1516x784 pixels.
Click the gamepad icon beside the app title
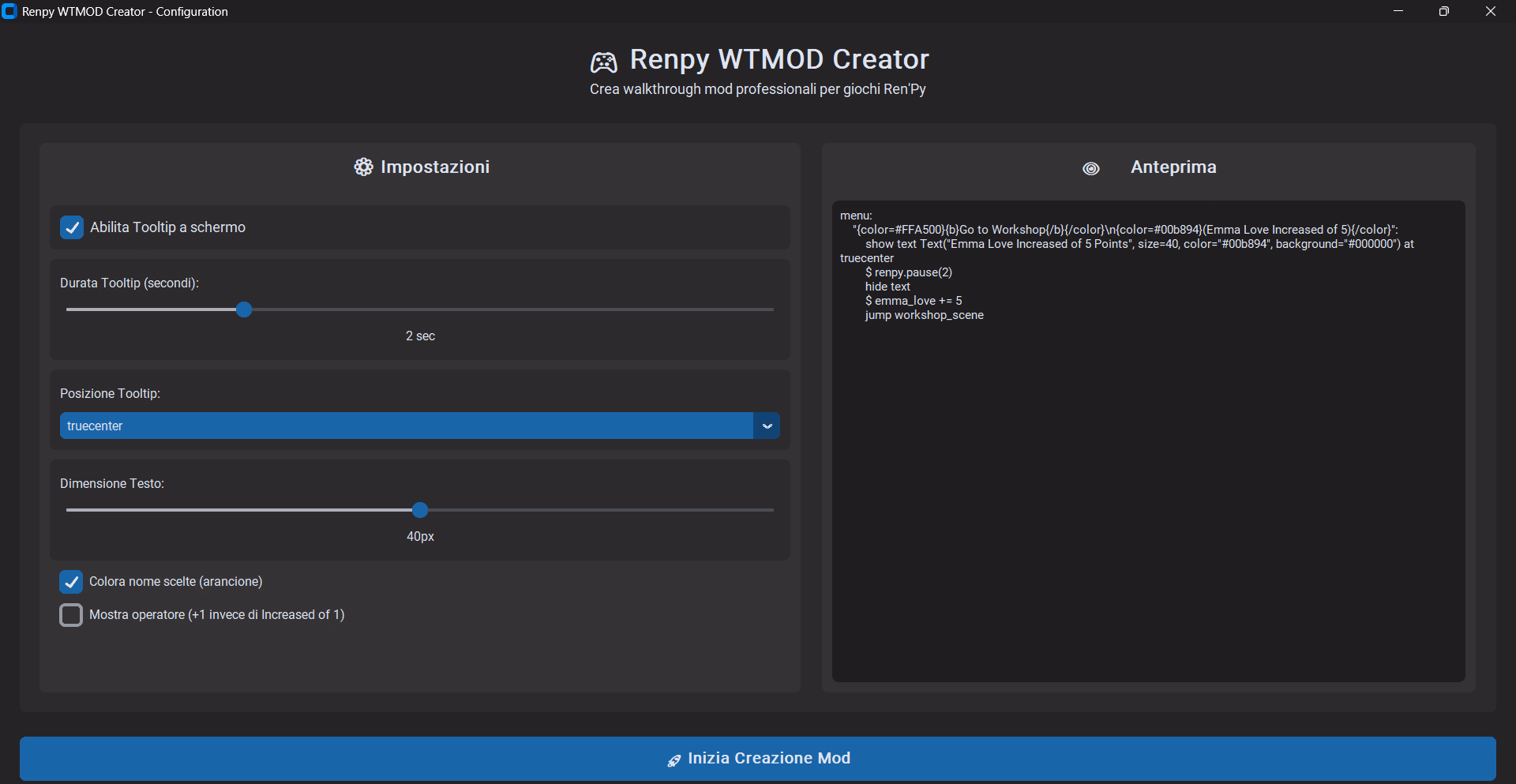tap(604, 62)
